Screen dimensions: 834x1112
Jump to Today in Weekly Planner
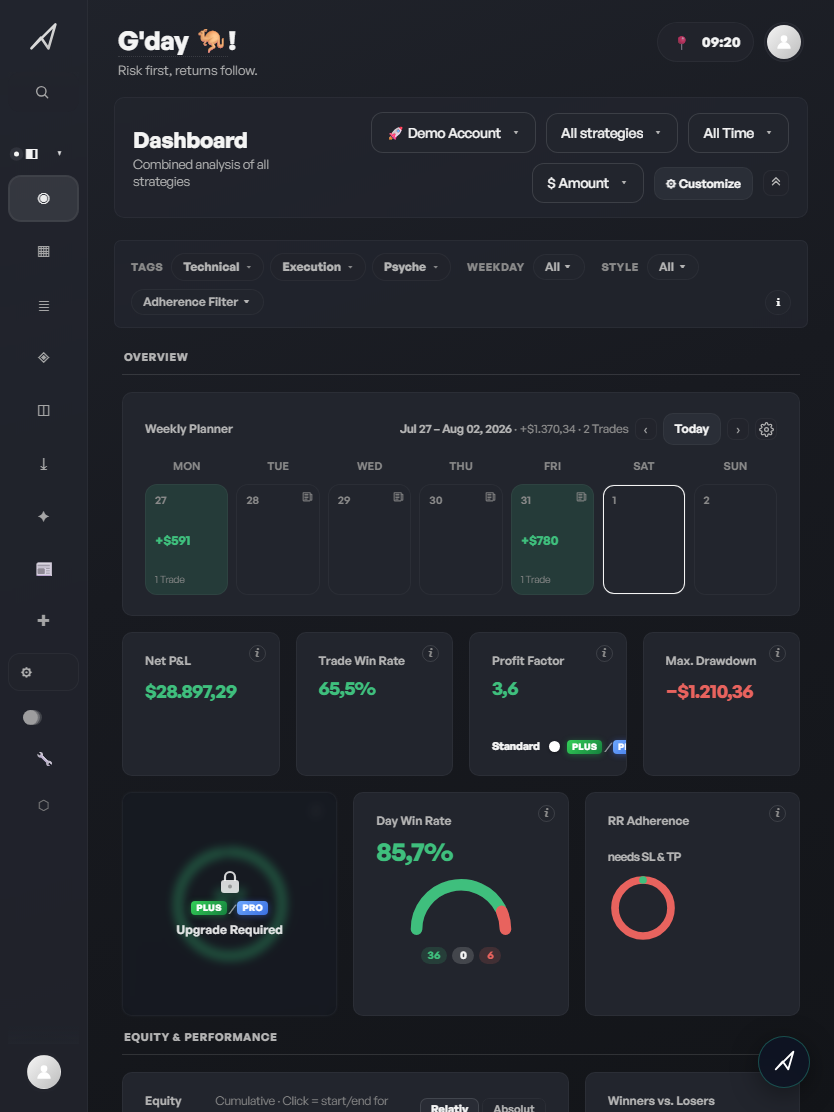tap(691, 429)
